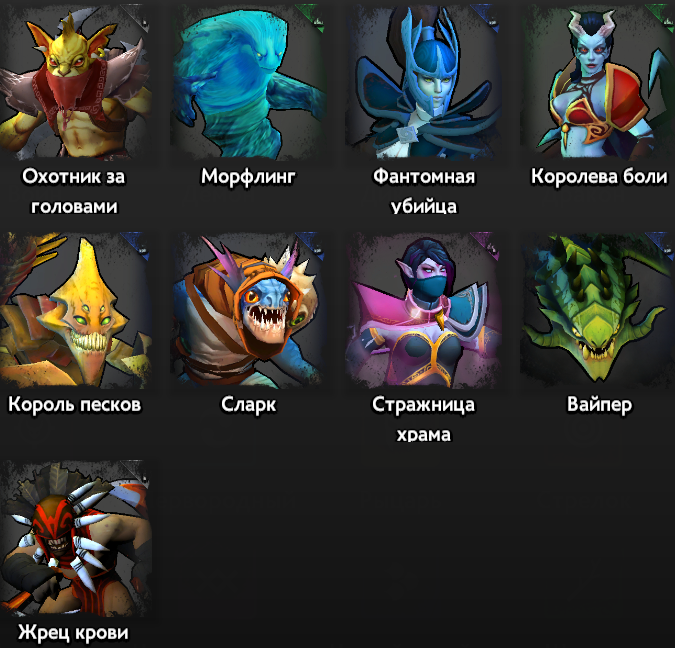Click the 'Сларк' name label
This screenshot has height=648, width=675.
coord(248,405)
